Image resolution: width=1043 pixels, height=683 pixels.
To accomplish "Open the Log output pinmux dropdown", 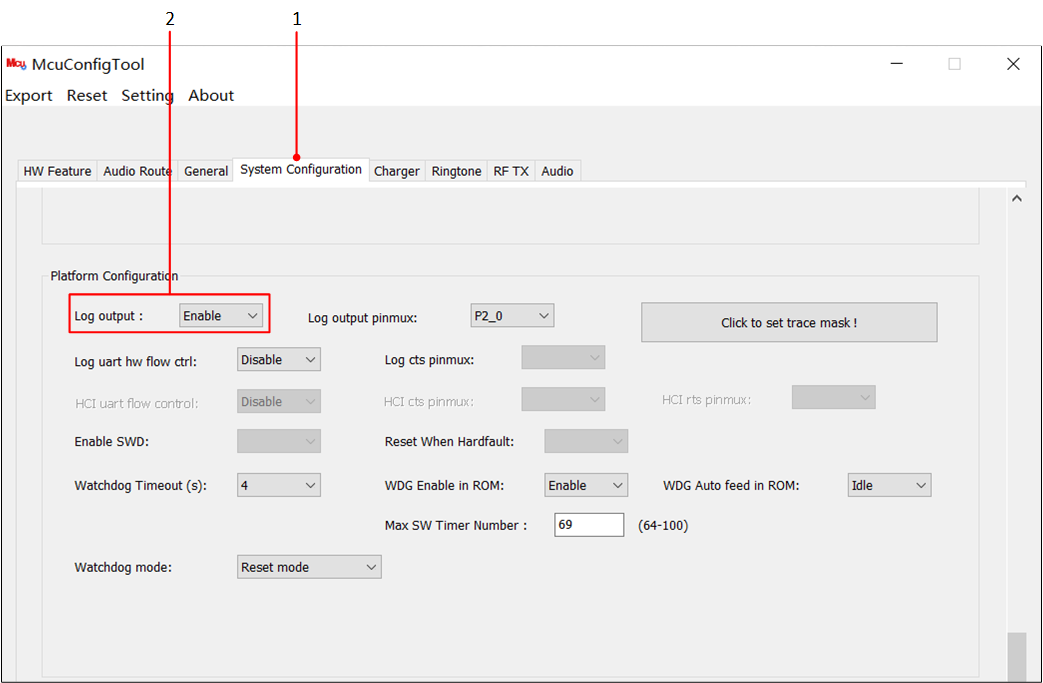I will point(512,316).
